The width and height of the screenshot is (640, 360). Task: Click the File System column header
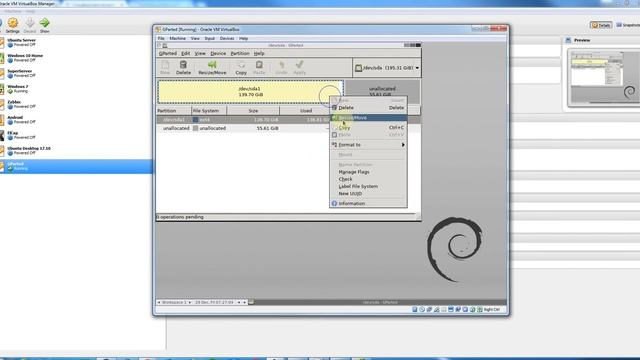pos(209,111)
